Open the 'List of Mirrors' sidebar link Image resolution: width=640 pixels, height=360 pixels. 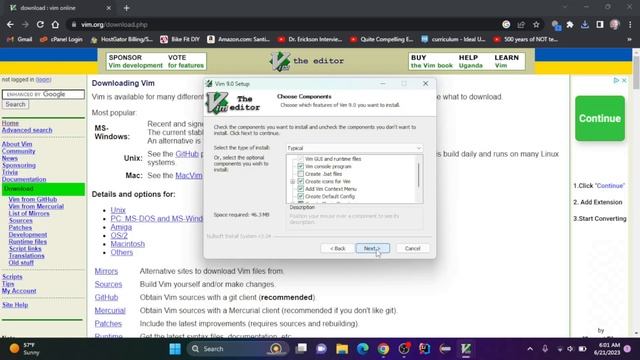tap(29, 213)
